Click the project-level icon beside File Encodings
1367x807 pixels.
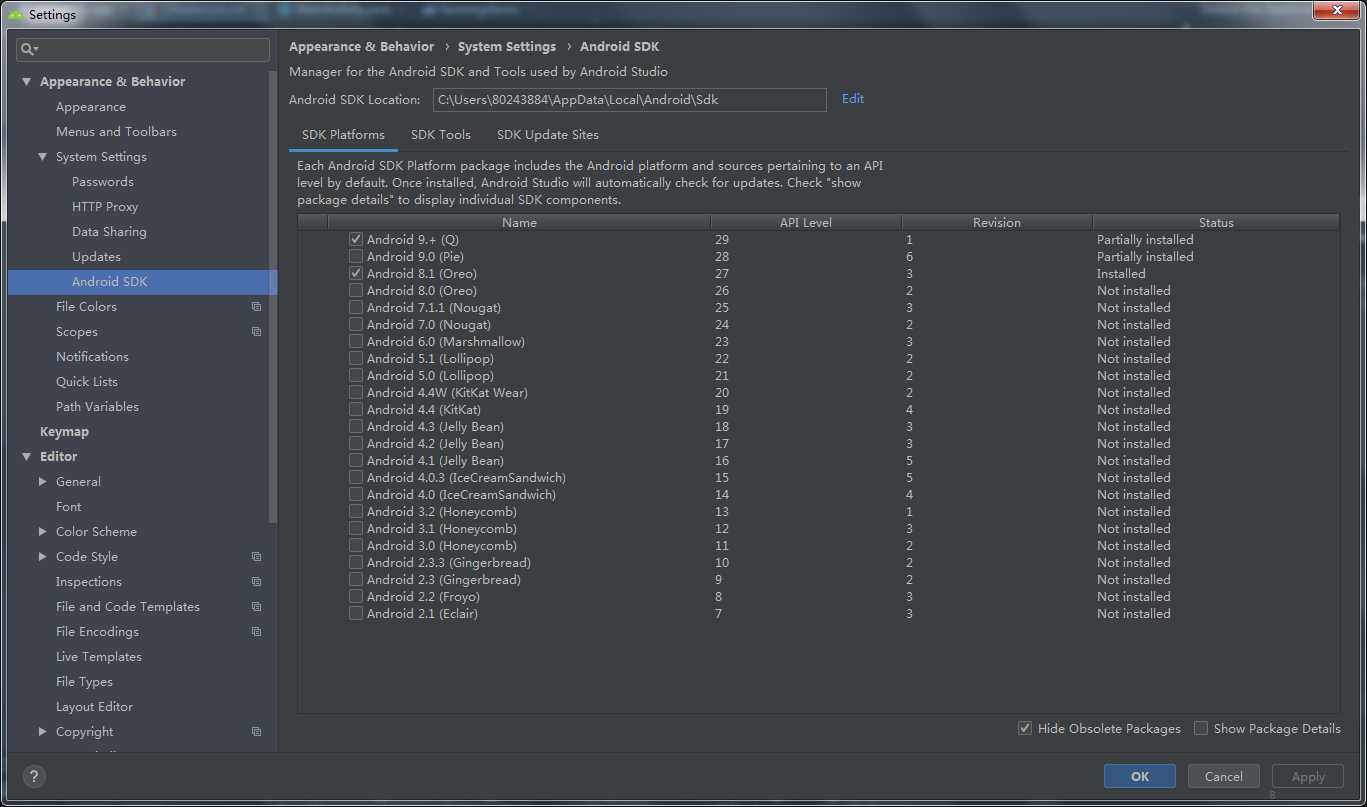coord(257,632)
